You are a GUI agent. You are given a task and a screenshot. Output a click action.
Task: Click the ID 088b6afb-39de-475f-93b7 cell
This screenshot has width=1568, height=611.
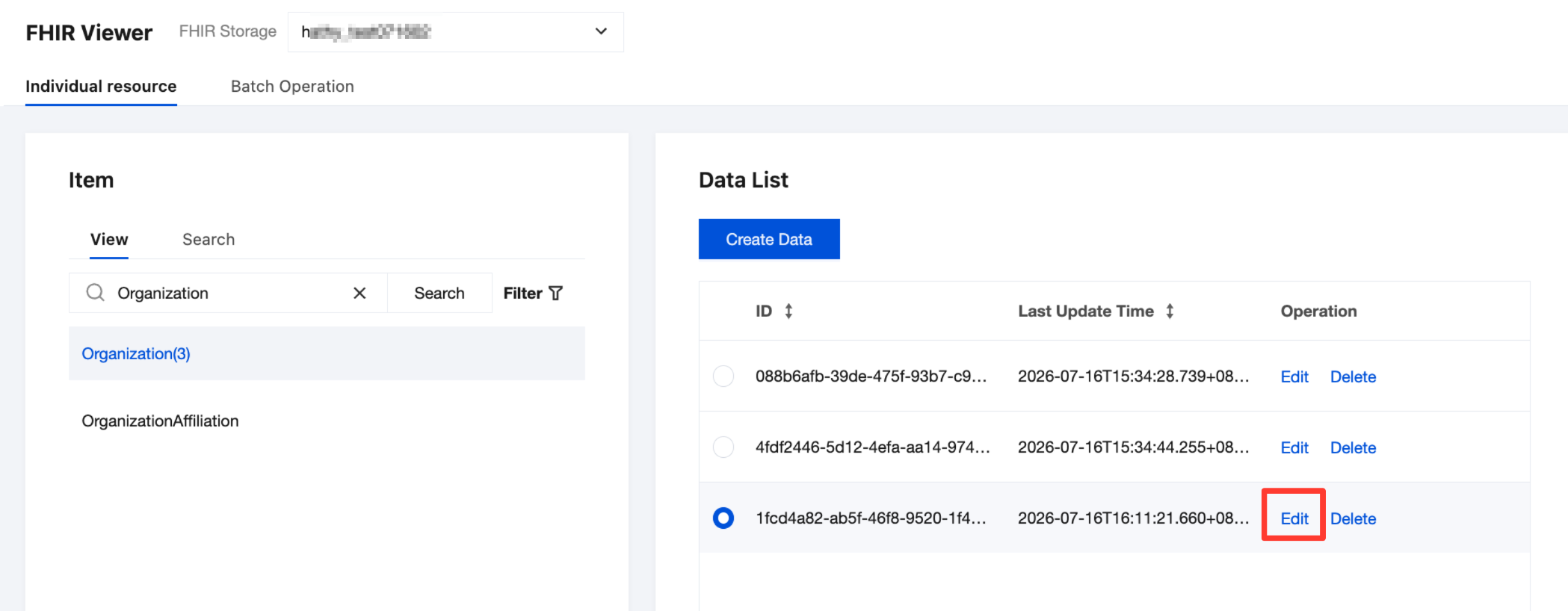871,376
